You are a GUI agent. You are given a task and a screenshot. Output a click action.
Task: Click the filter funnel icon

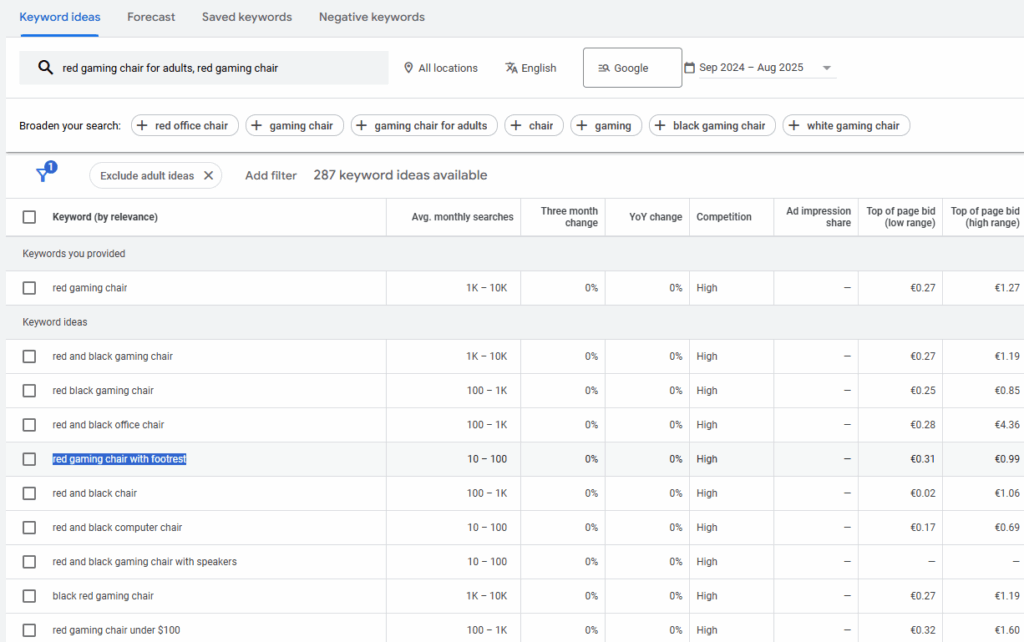click(43, 175)
